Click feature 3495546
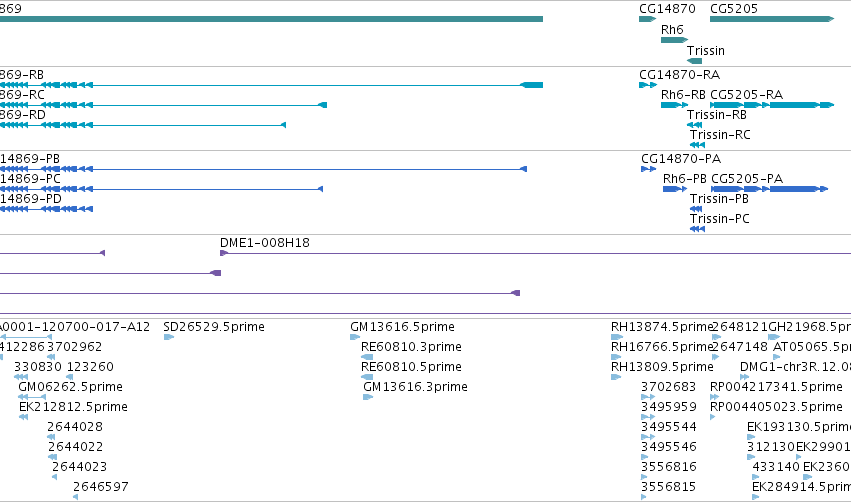 [644, 457]
